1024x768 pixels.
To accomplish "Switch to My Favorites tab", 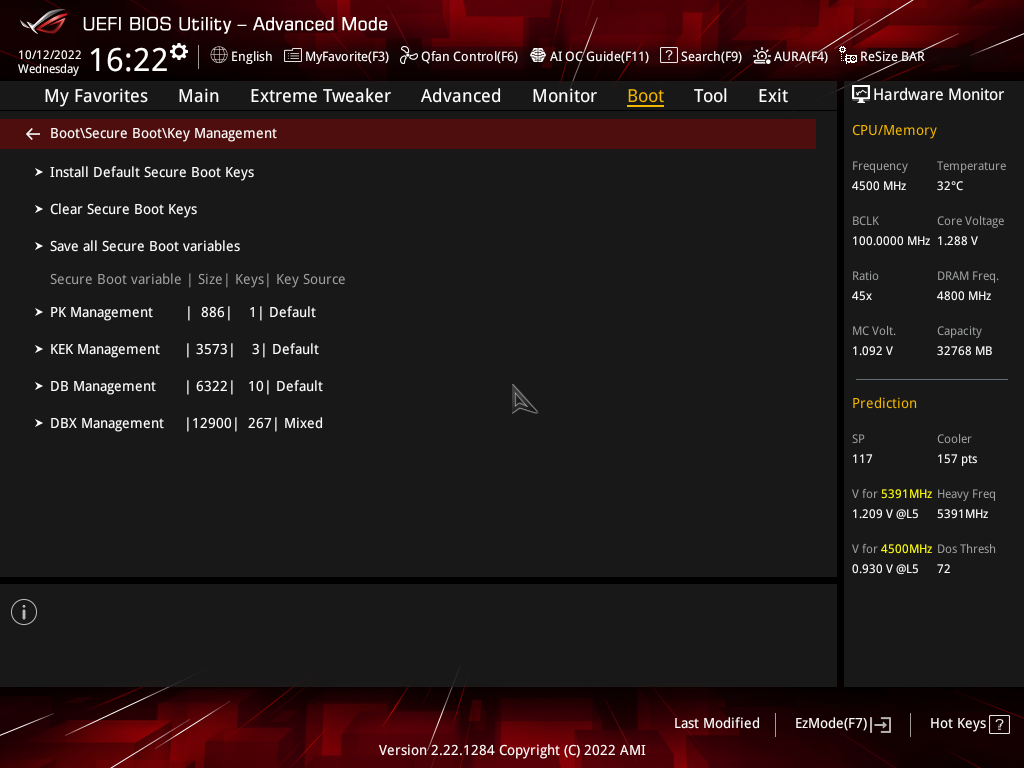I will [x=96, y=96].
